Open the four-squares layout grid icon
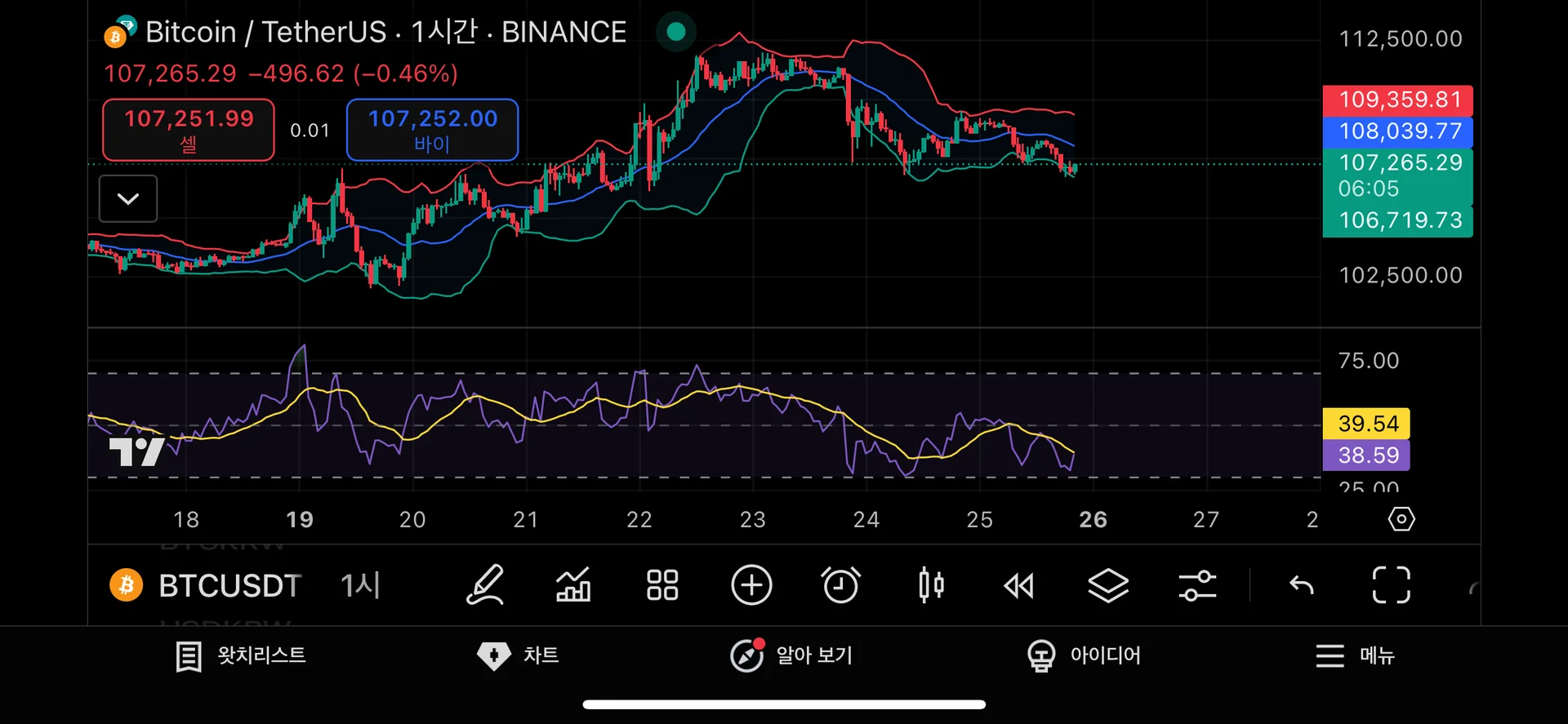1568x724 pixels. 662,585
